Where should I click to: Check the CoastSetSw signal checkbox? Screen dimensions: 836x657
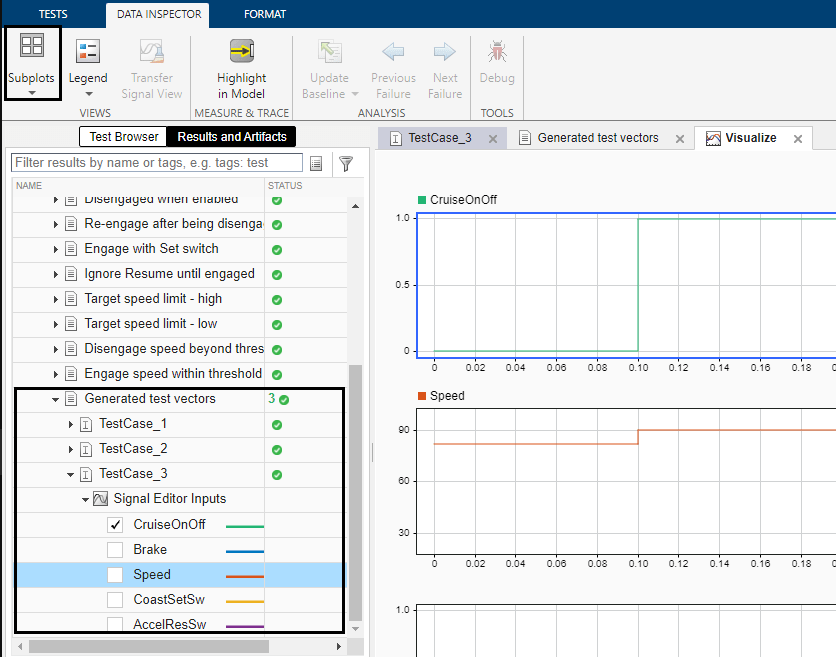115,599
